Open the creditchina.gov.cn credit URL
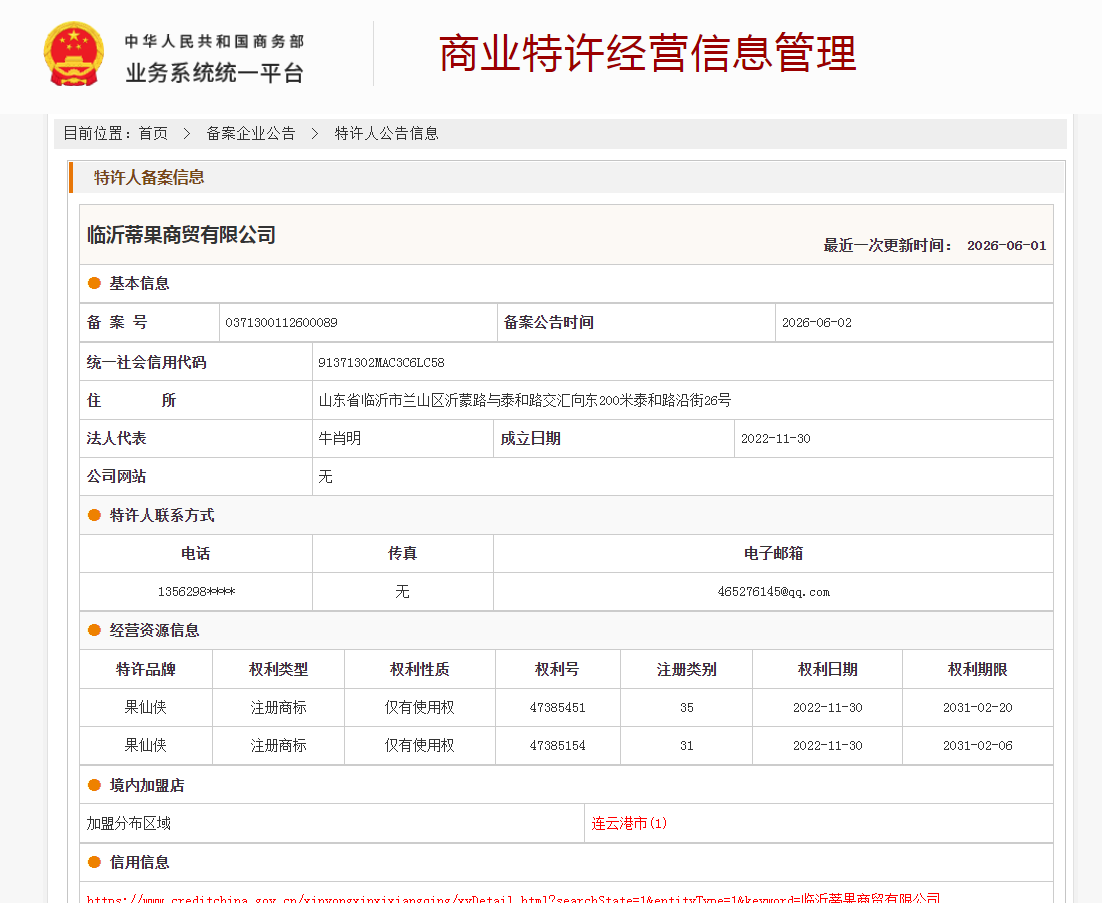Image resolution: width=1102 pixels, height=903 pixels. (513, 898)
